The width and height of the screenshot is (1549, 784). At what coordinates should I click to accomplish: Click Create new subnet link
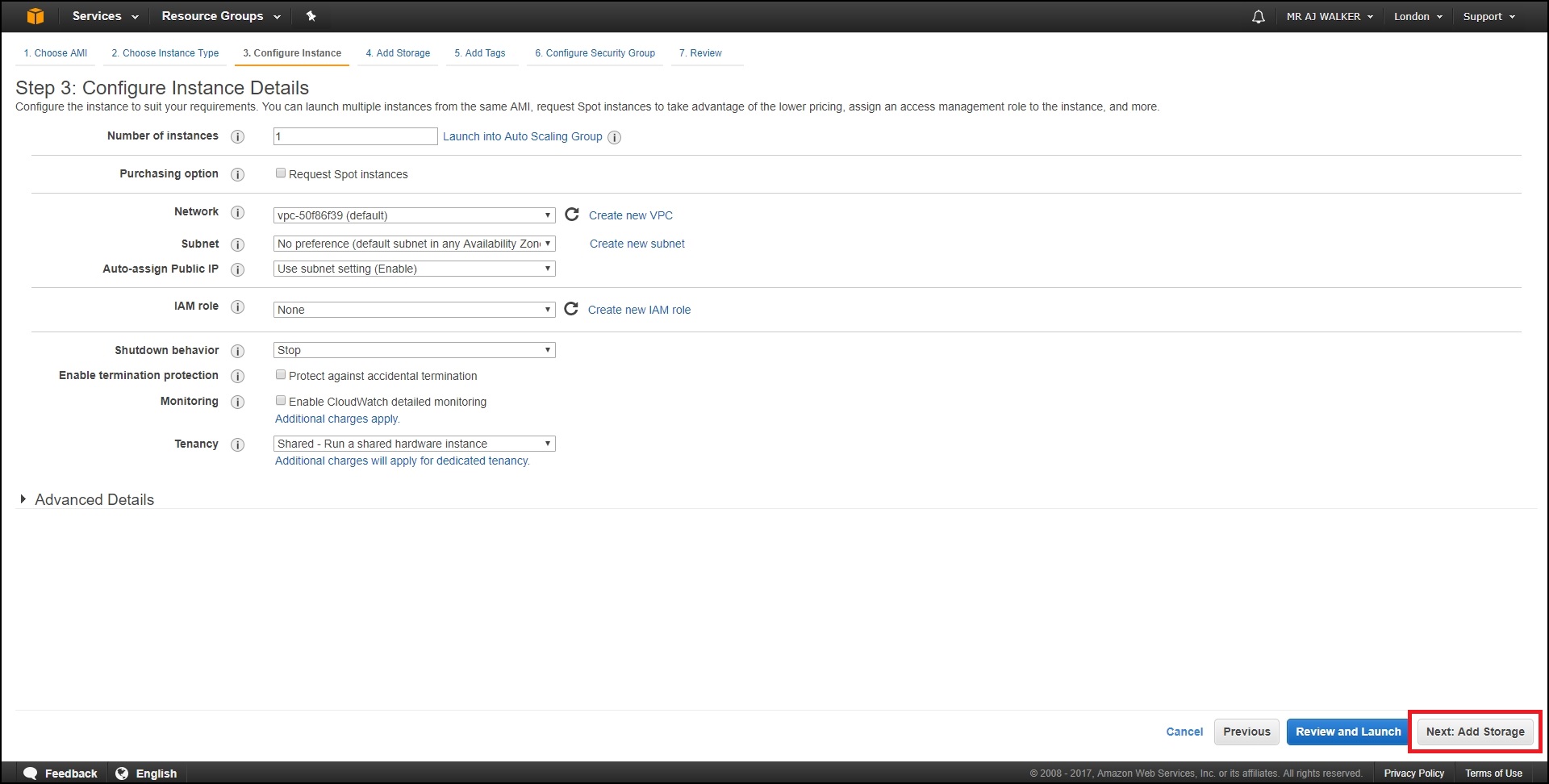637,244
